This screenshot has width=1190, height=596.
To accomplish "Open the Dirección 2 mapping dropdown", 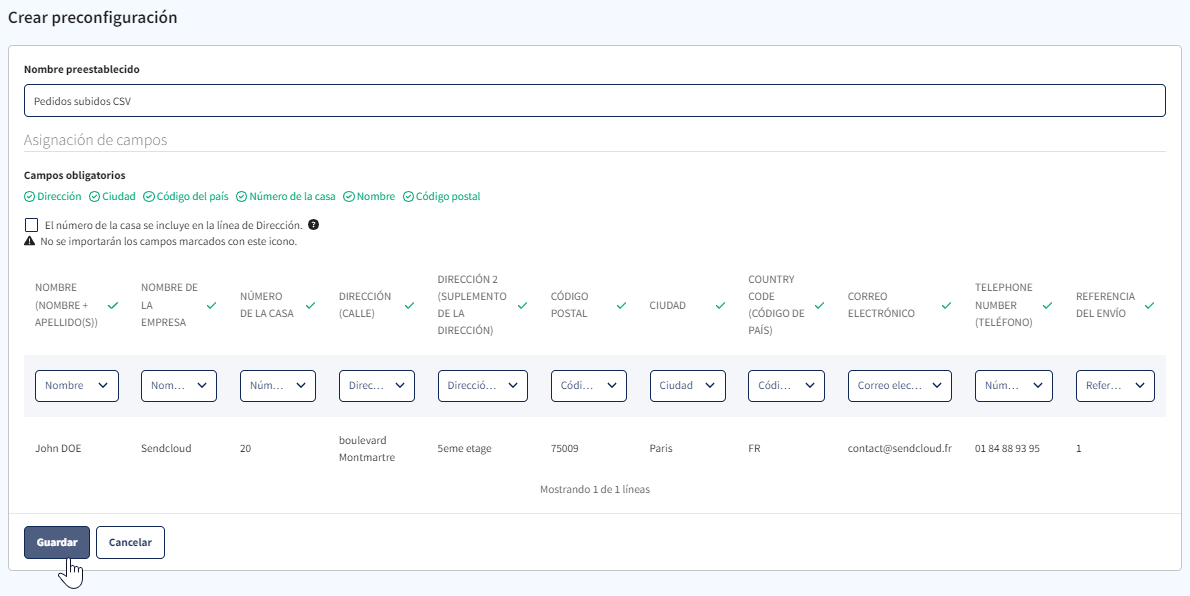I will (x=483, y=386).
